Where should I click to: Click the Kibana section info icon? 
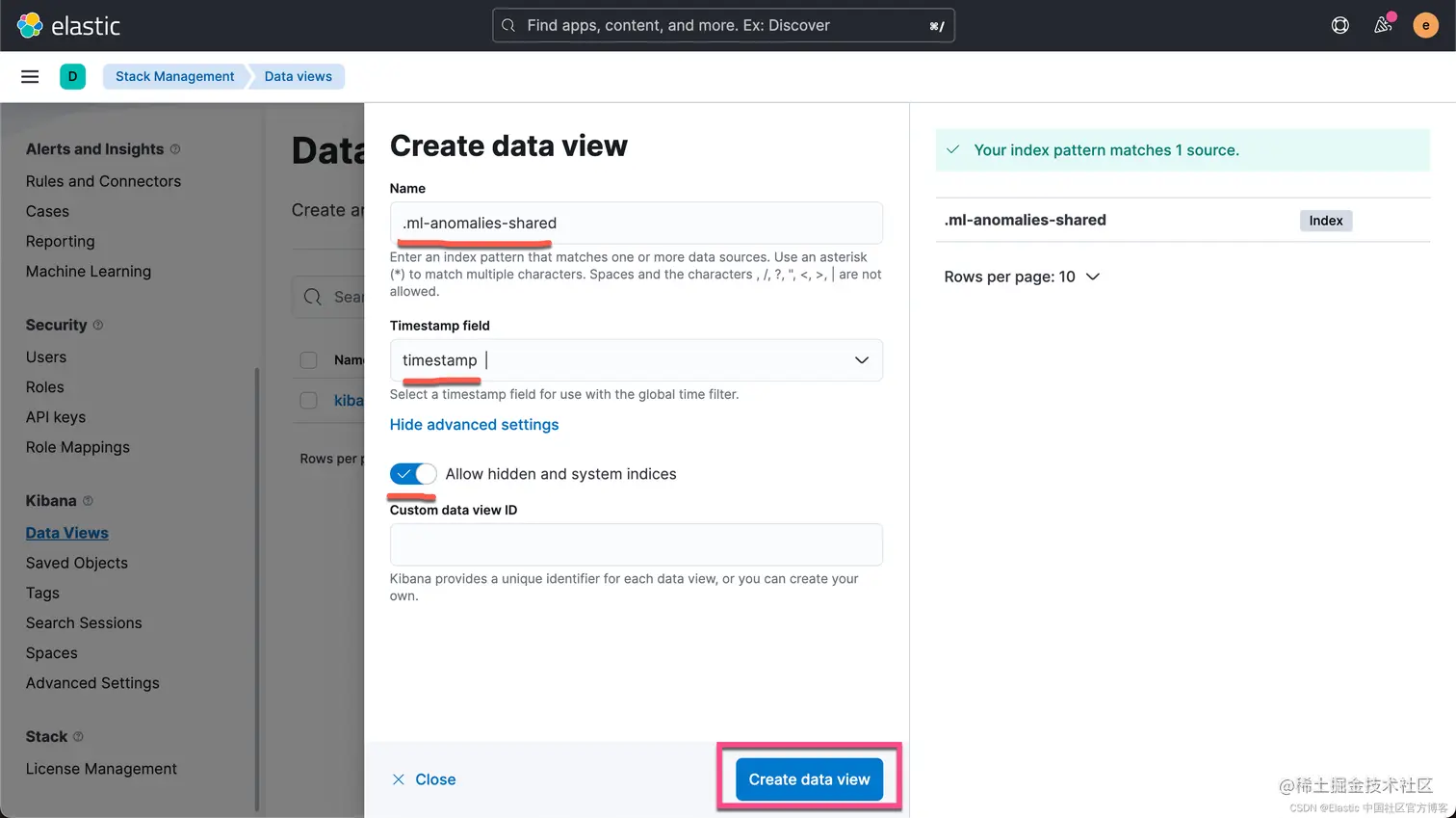click(88, 501)
